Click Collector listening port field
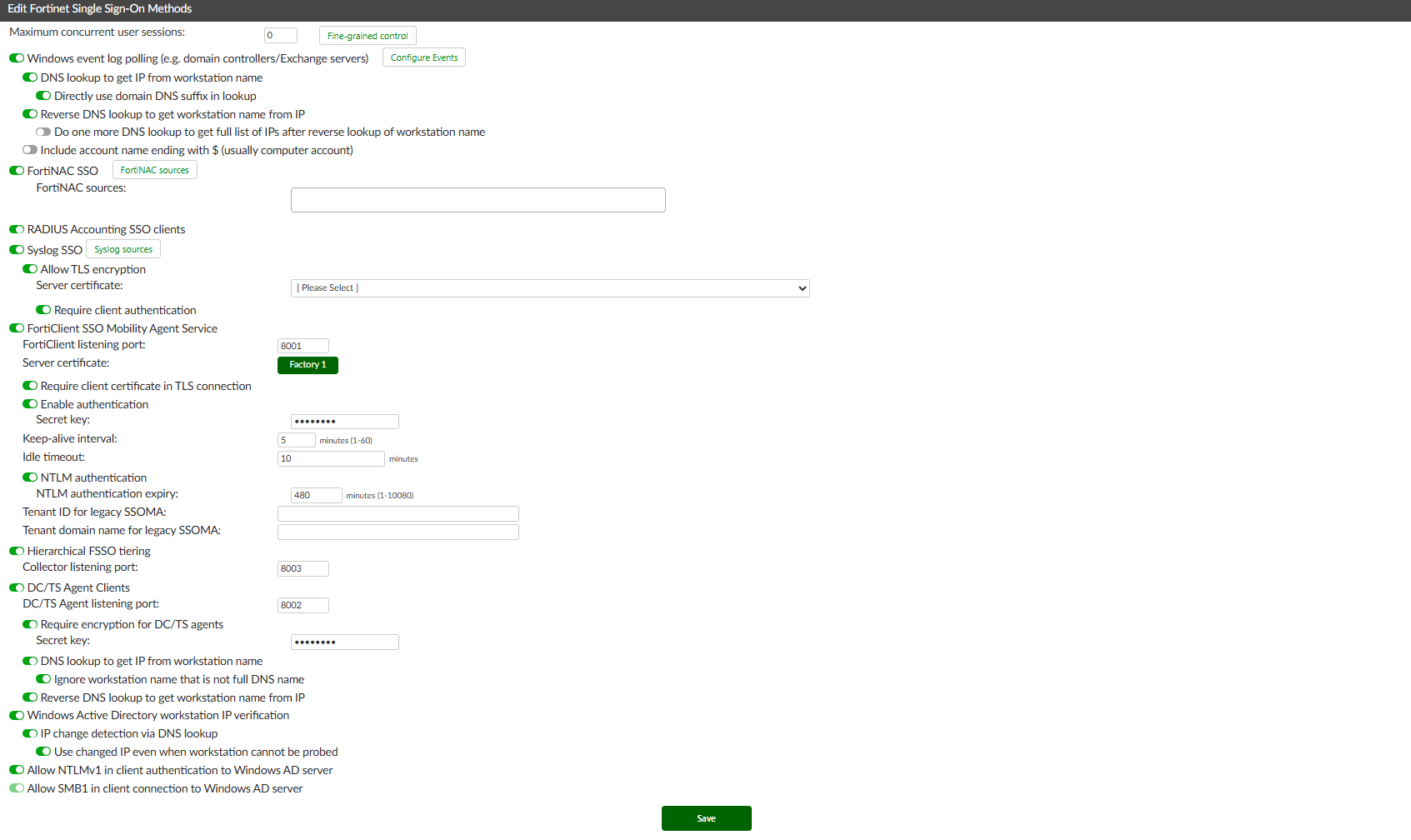The image size is (1411, 840). coord(303,568)
